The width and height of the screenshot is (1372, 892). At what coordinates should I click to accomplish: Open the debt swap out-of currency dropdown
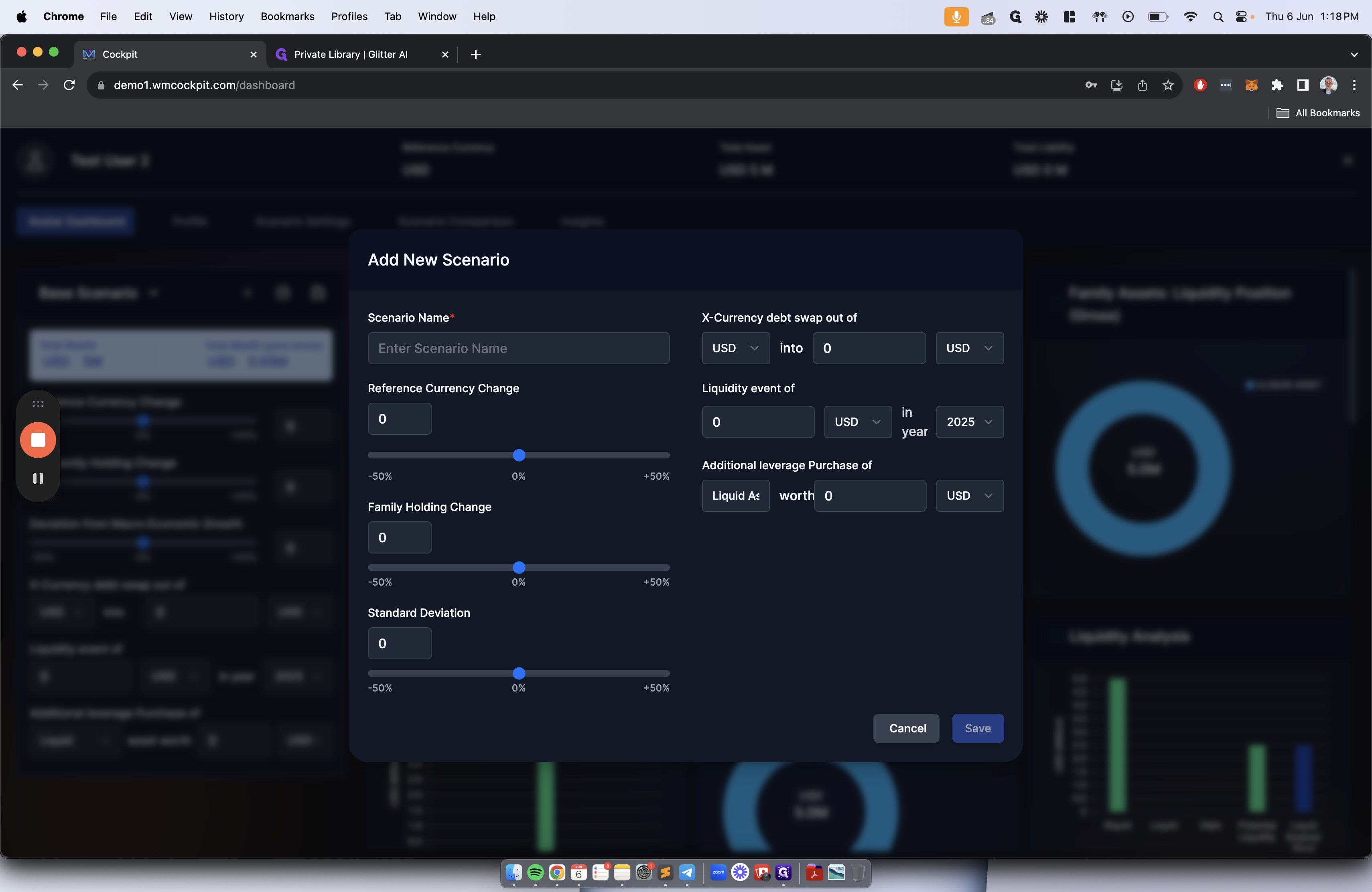click(736, 348)
